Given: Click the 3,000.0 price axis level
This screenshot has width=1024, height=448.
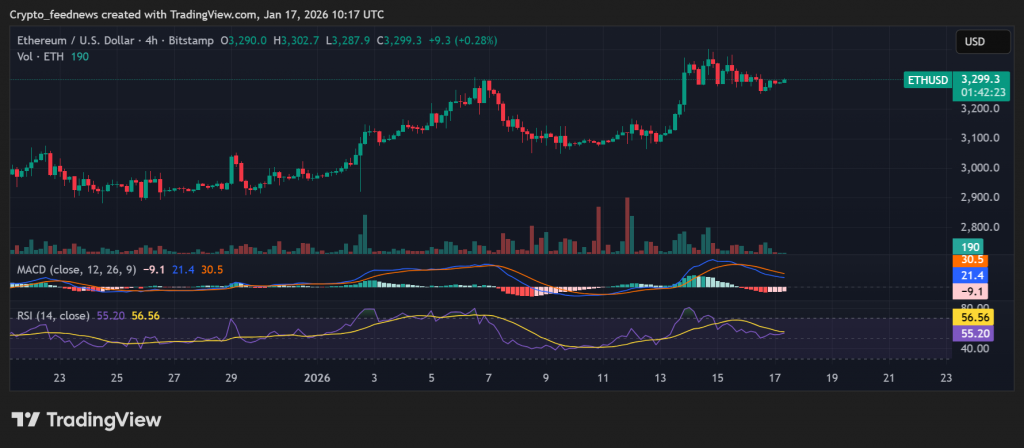Looking at the screenshot, I should point(979,168).
